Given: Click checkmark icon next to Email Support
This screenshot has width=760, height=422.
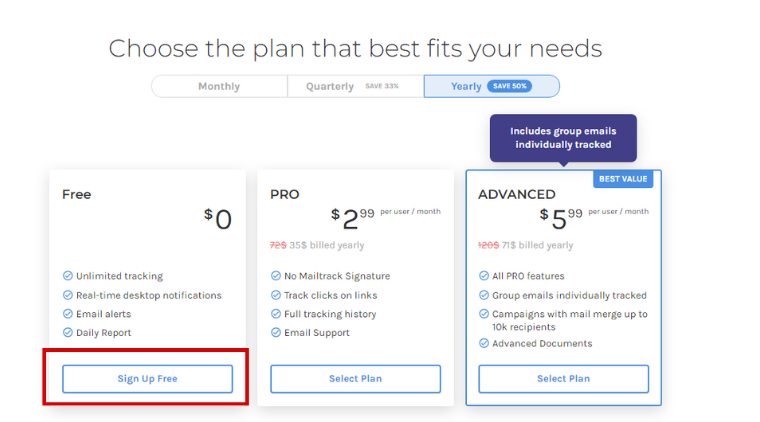Looking at the screenshot, I should (x=276, y=333).
